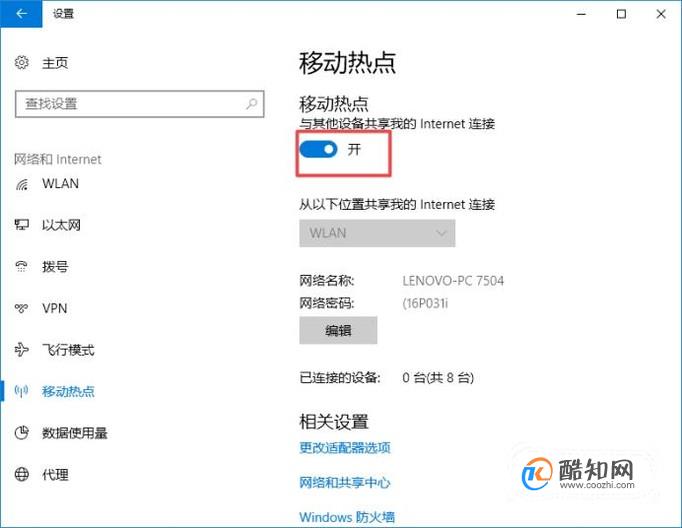This screenshot has height=528, width=682.
Task: Go to the 以太网 section
Action: click(61, 225)
